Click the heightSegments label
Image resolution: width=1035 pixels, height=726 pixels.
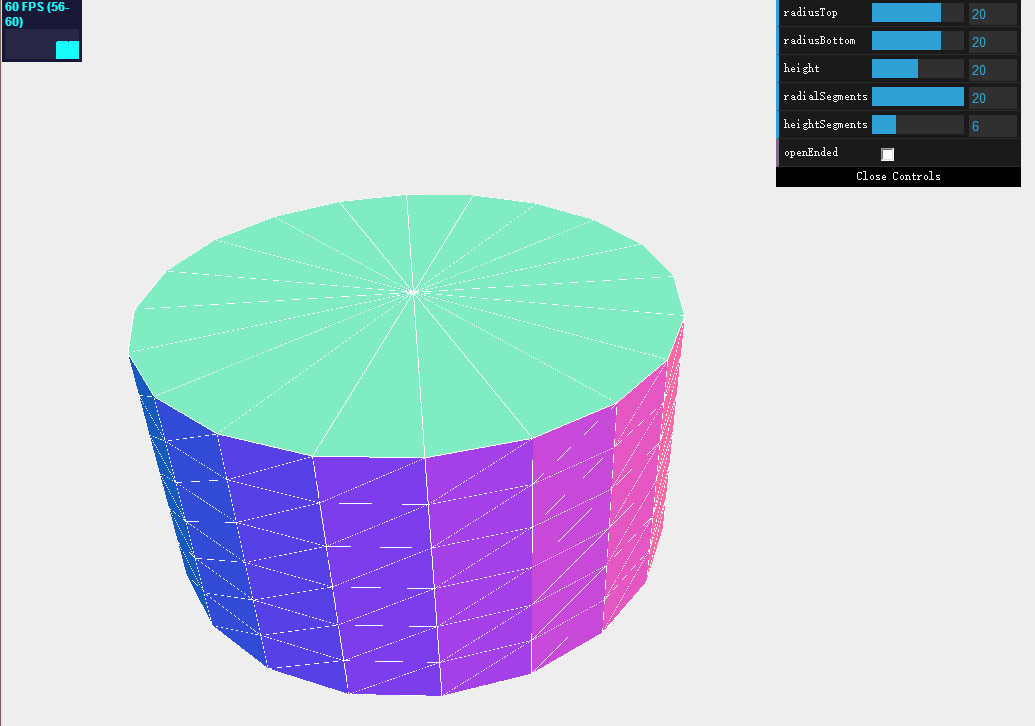(x=825, y=125)
